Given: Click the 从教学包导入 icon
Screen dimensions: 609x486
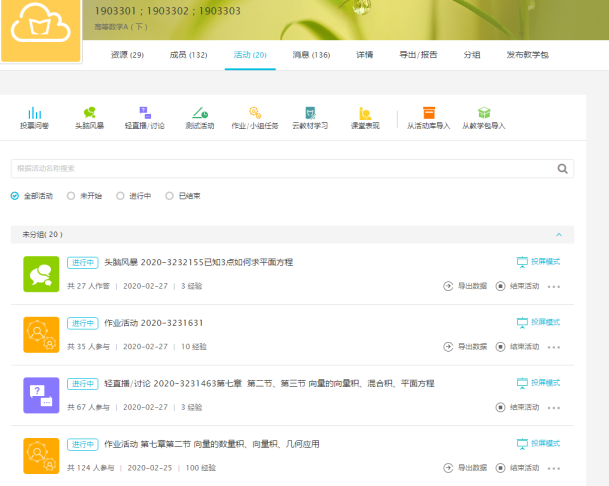Looking at the screenshot, I should click(484, 114).
